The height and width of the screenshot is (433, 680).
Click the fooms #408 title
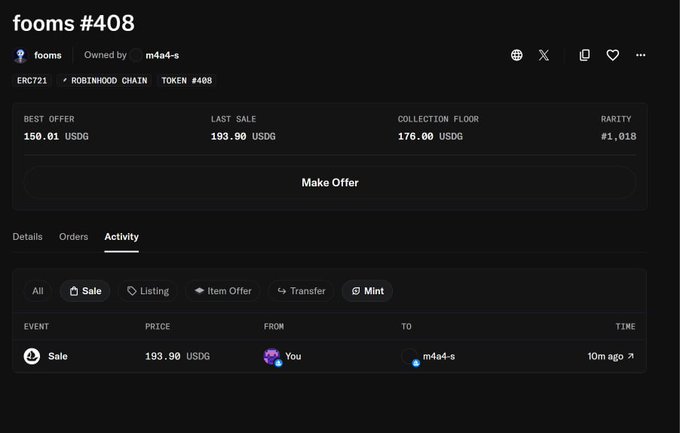74,23
